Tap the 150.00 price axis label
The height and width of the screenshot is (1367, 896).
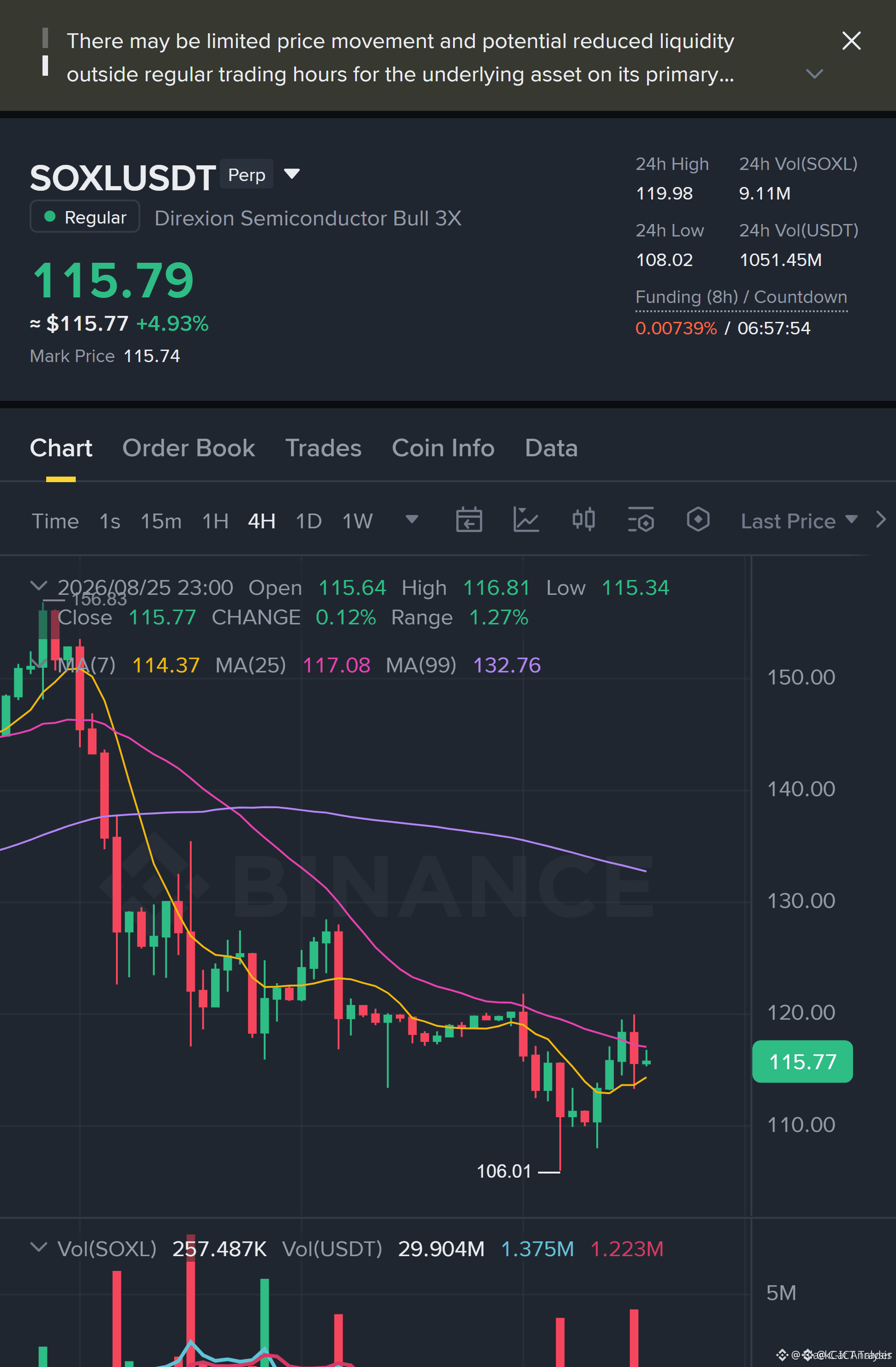click(801, 677)
